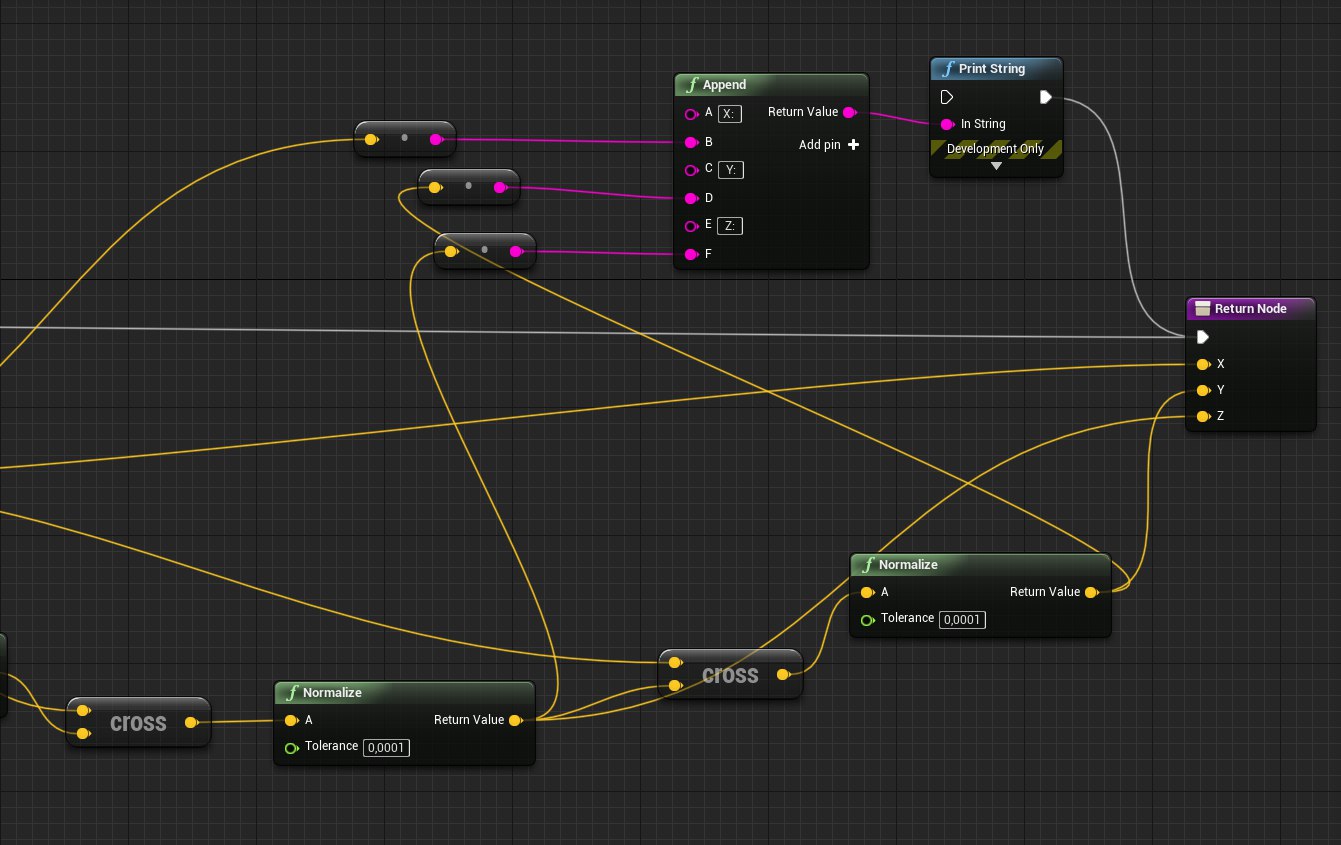Expand the Print String advanced options arrow
Viewport: 1341px width, 845px height.
pyautogui.click(x=996, y=166)
